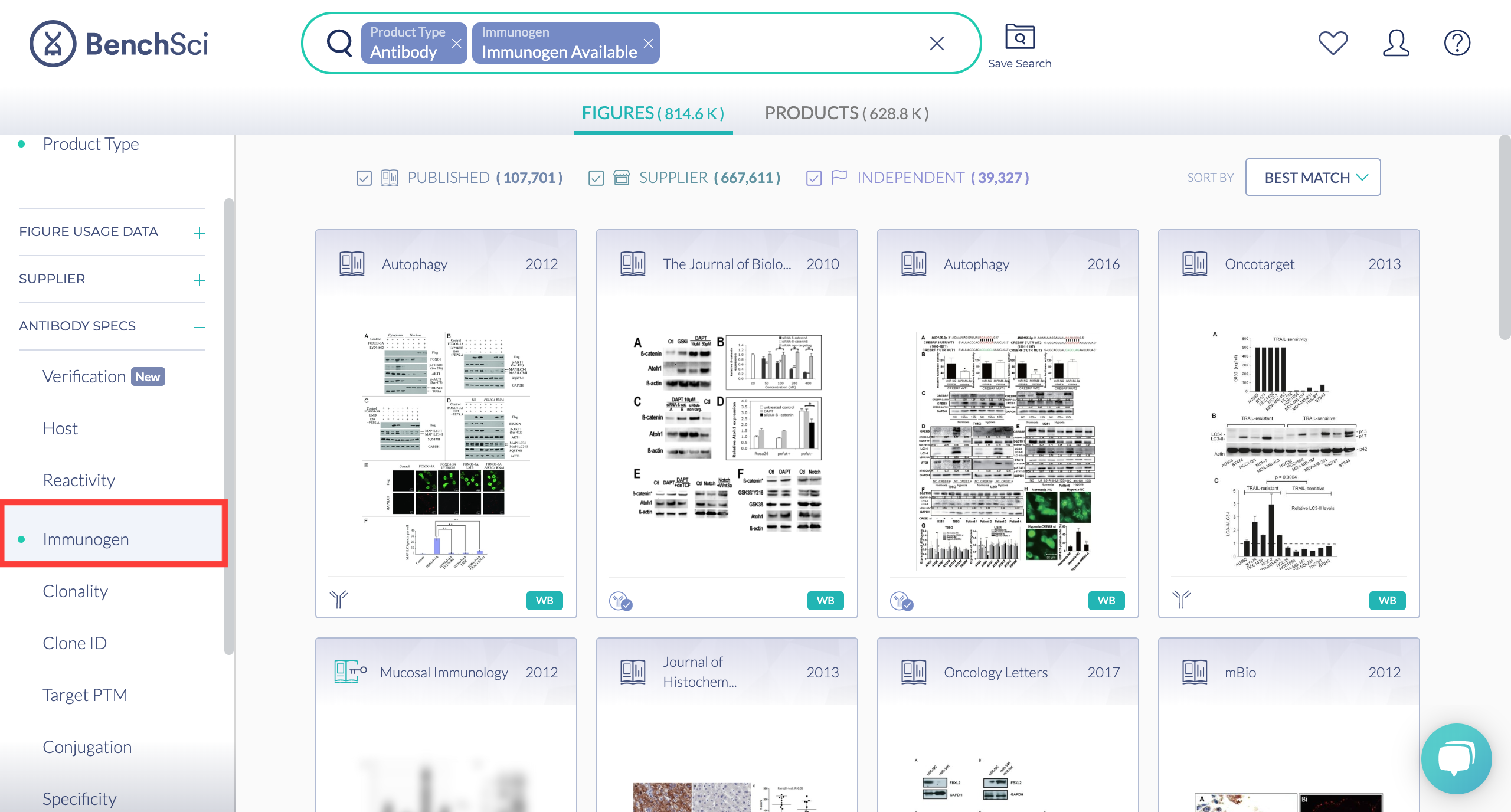Open the user account icon
Screen dimensions: 1511x812
tap(1396, 43)
